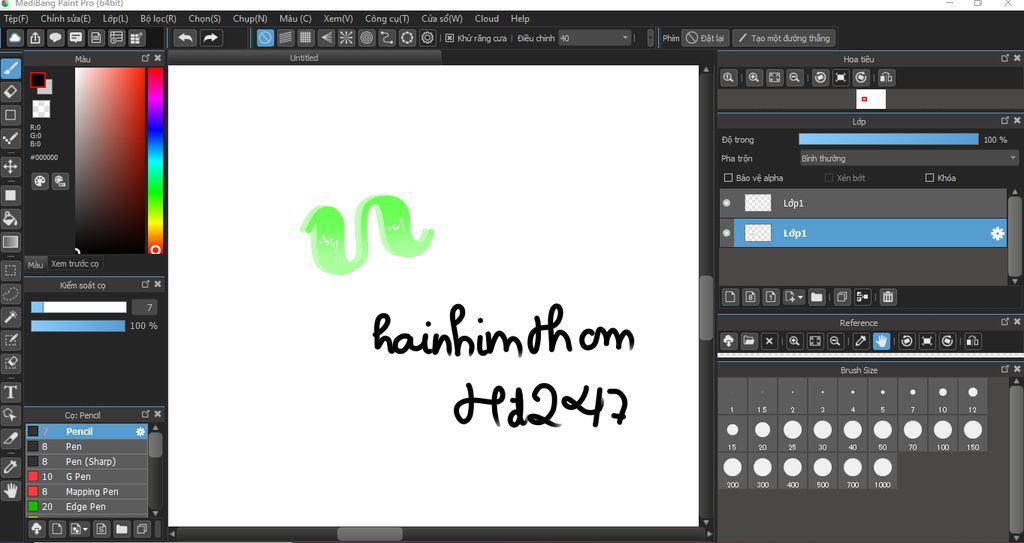Screen dimensions: 1024x543
Task: Open snap settings gear
Action: point(428,38)
